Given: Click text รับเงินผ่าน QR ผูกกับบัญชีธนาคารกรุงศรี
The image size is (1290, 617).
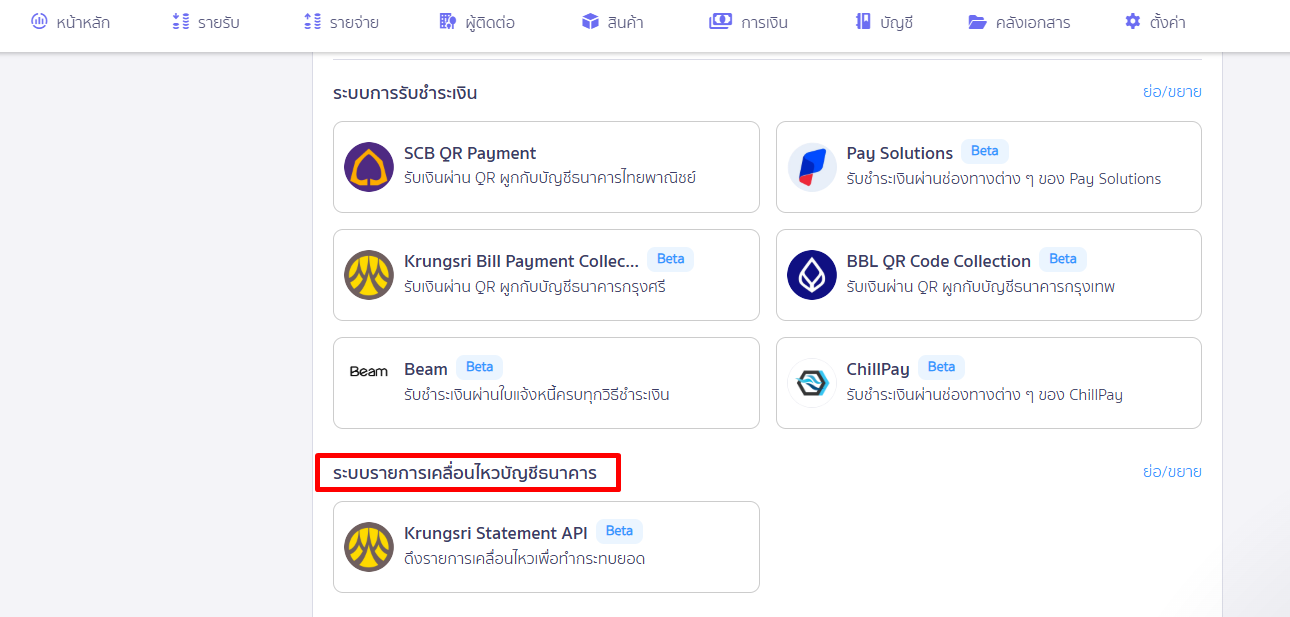Looking at the screenshot, I should [535, 287].
